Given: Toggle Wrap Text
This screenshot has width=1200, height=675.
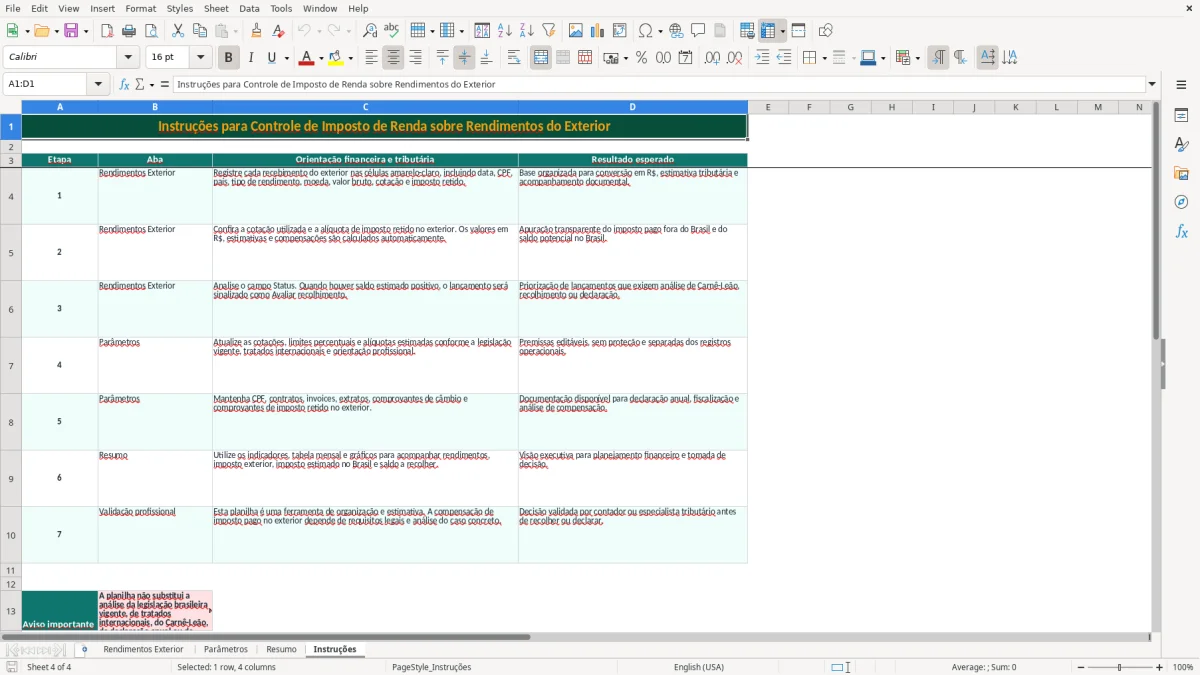Looking at the screenshot, I should pyautogui.click(x=514, y=58).
